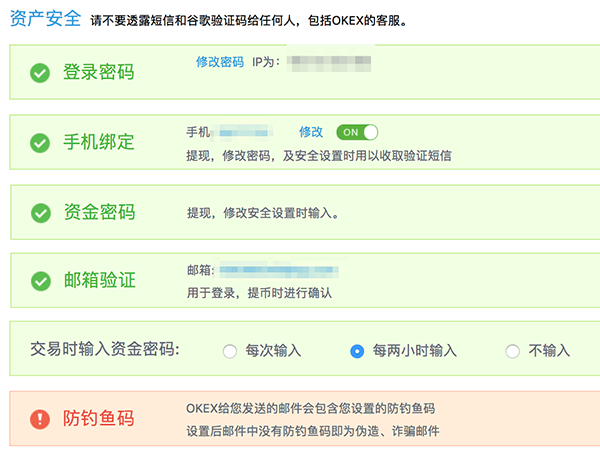The height and width of the screenshot is (456, 600).
Task: Click the 资金密码 heading
Action: point(99,212)
